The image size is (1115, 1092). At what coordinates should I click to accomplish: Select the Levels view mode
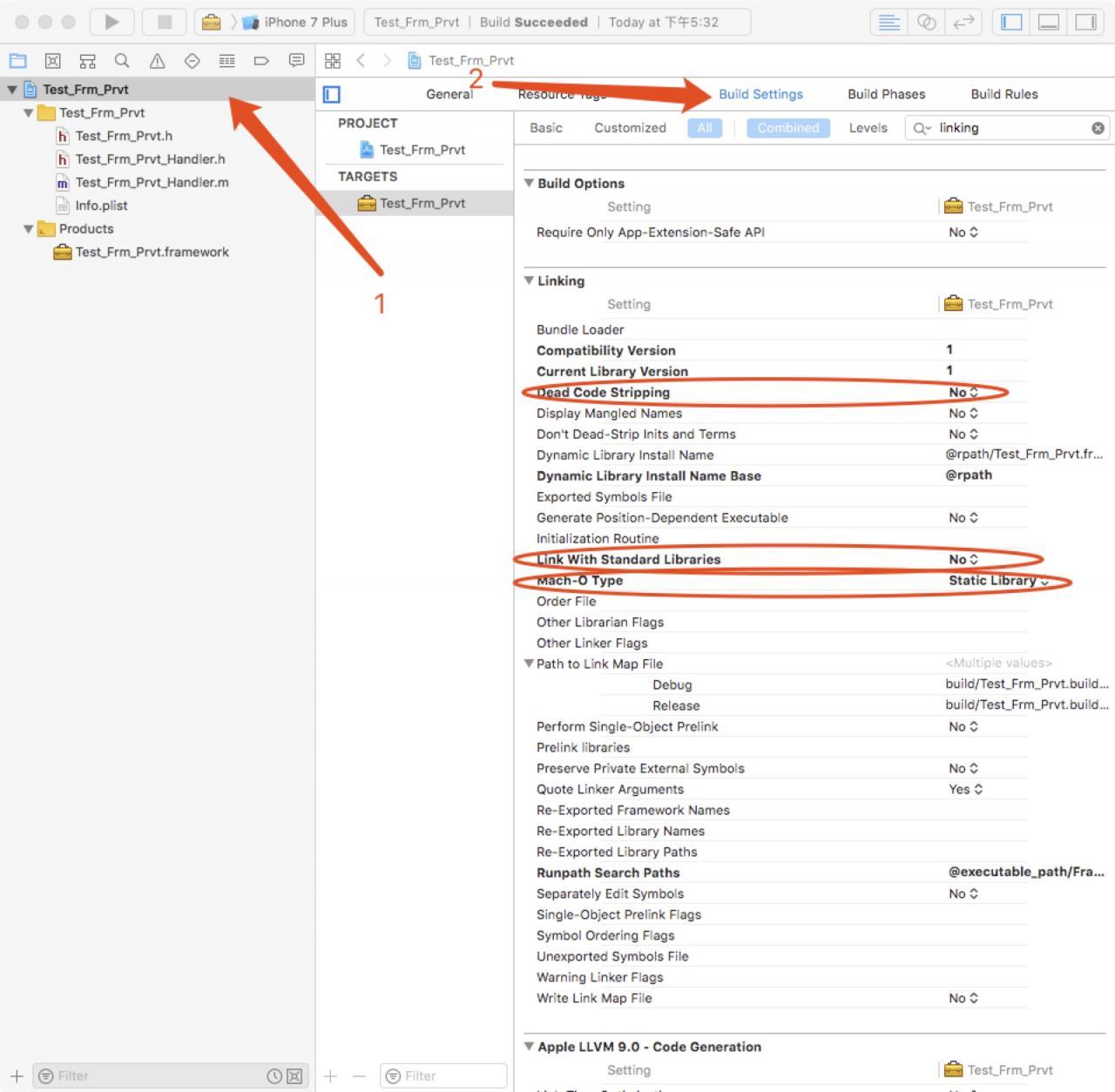868,128
